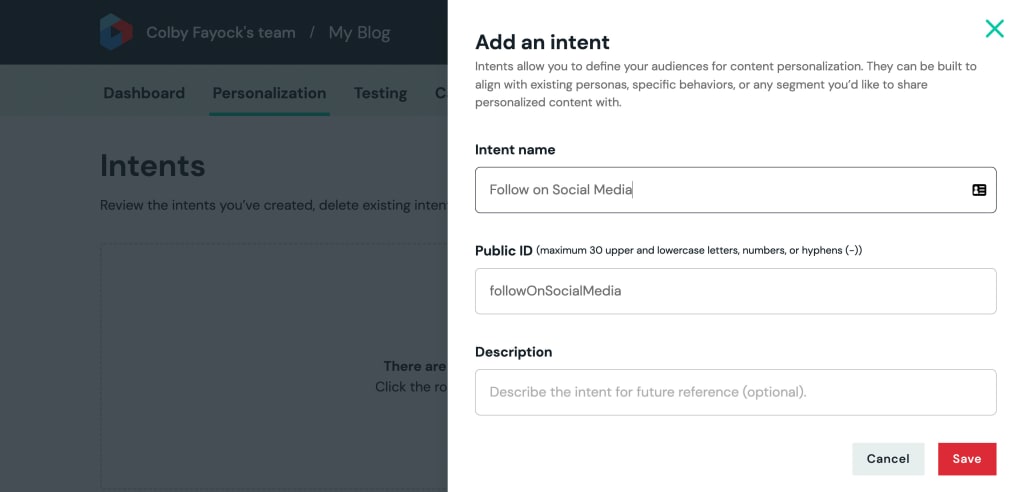The image size is (1024, 492).
Task: Click the autofill icon in Intent name field
Action: 978,190
